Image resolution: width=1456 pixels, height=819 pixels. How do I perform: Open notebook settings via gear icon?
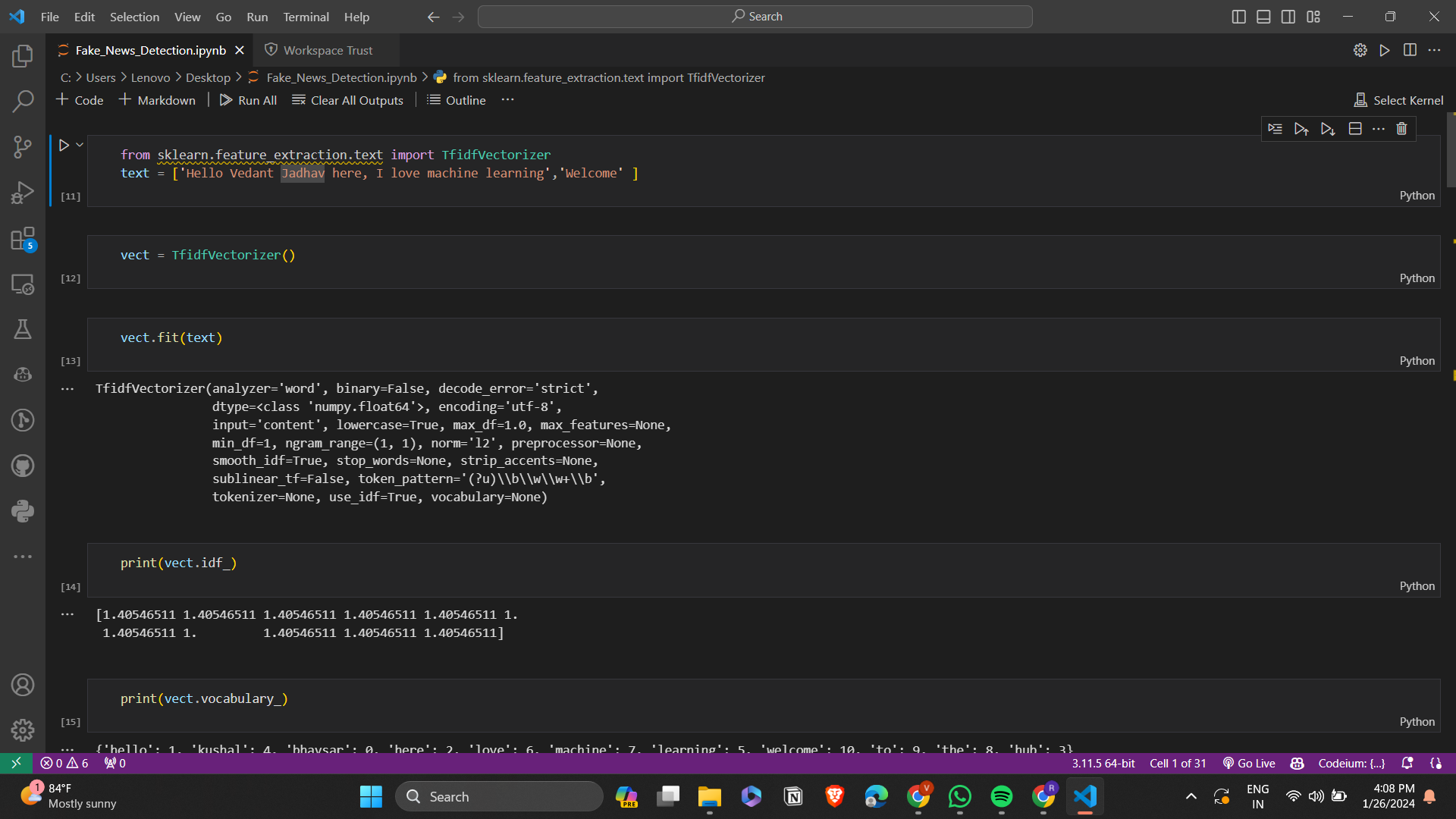(1360, 50)
